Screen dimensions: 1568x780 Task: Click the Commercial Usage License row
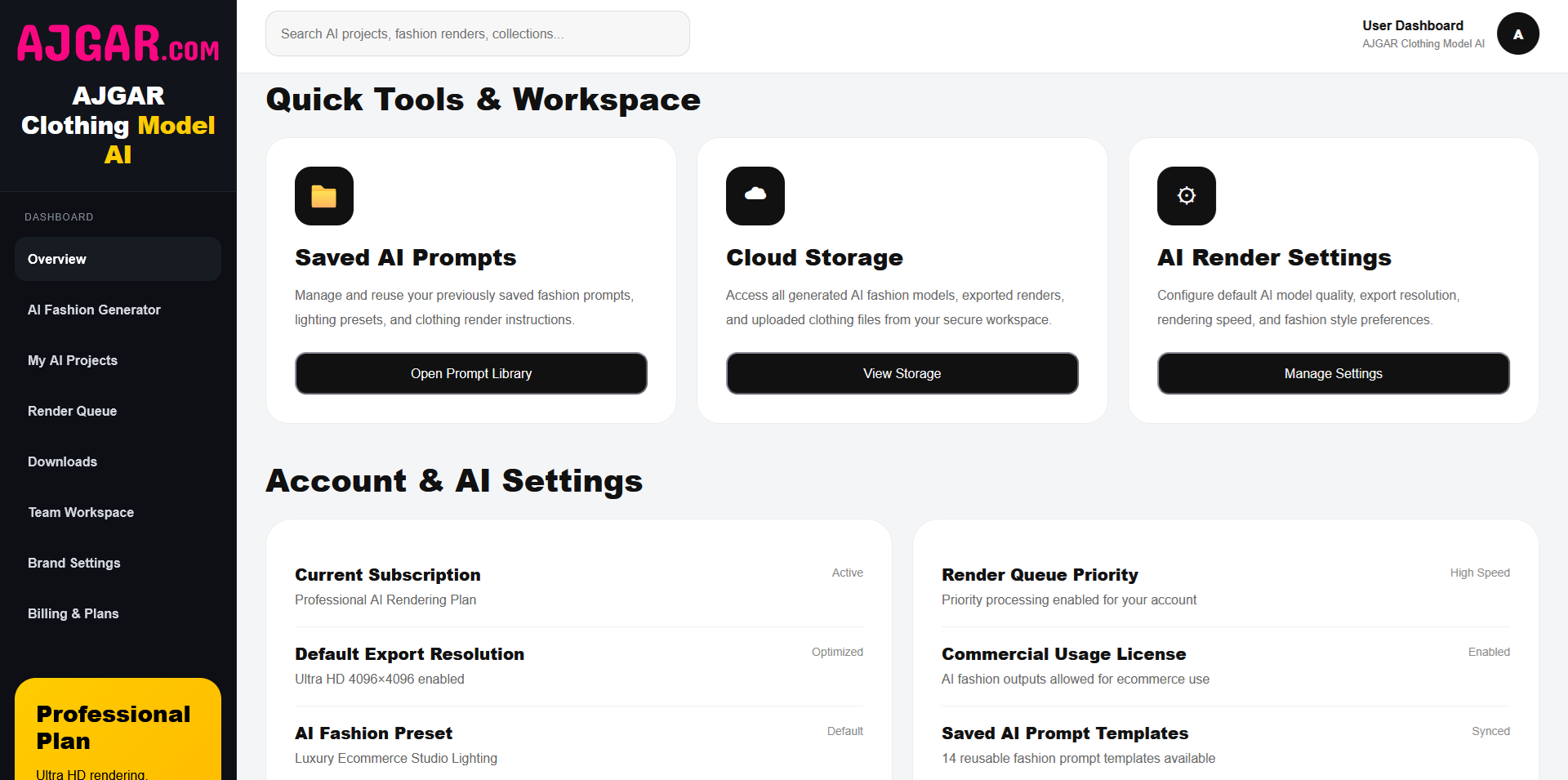pos(1226,666)
